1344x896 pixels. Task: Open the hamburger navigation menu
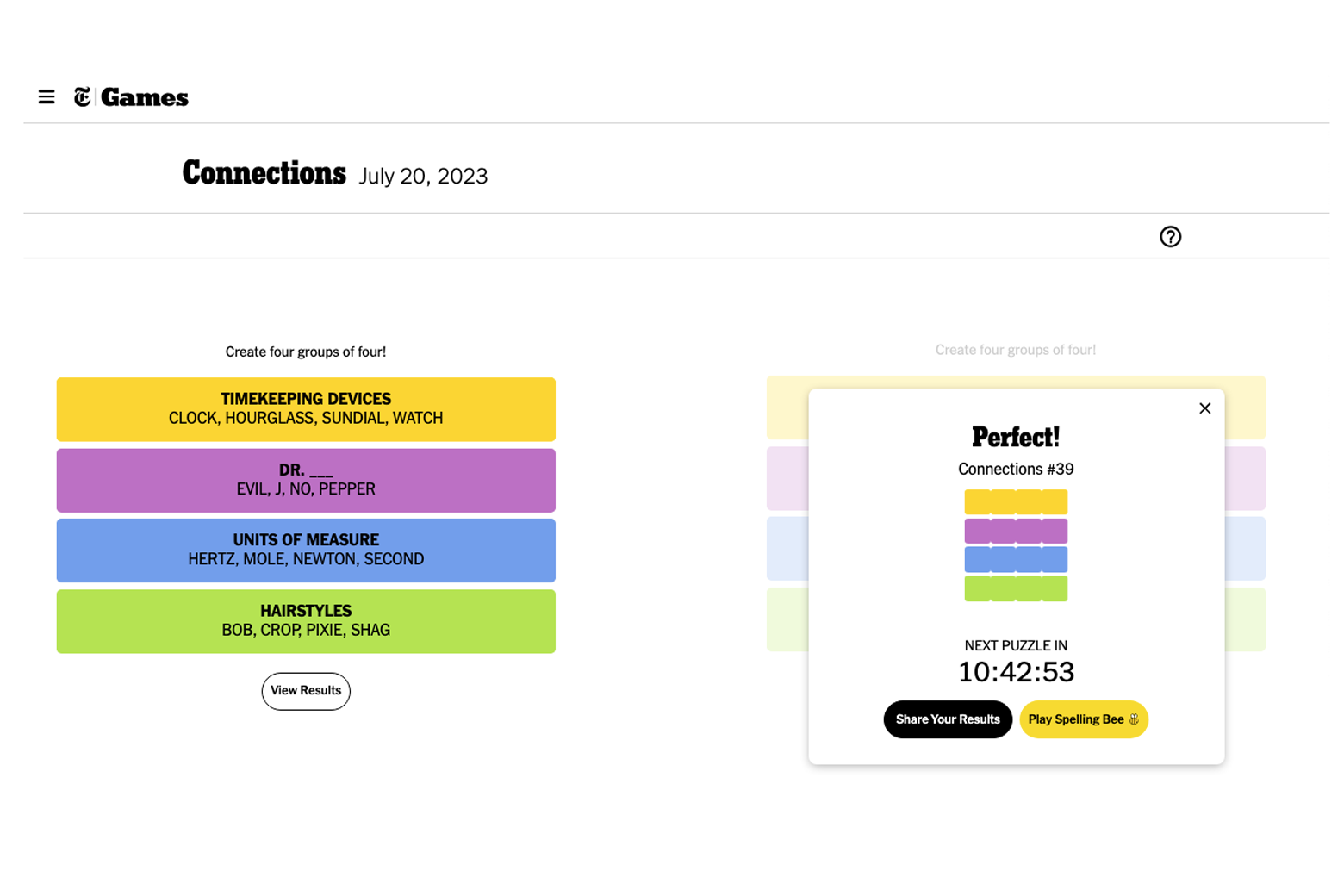(46, 96)
